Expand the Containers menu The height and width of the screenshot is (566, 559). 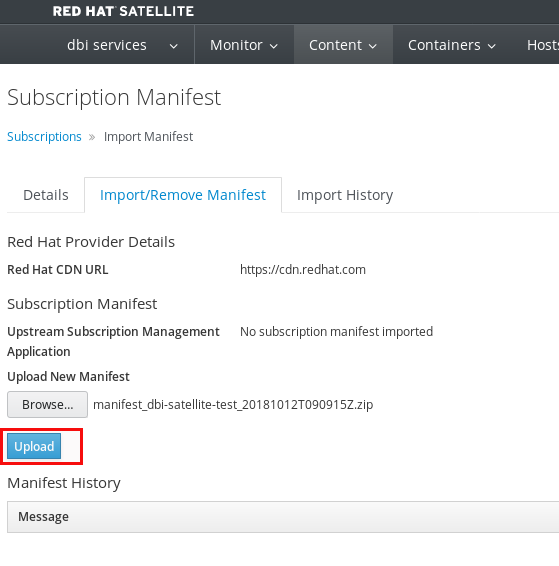click(x=452, y=45)
